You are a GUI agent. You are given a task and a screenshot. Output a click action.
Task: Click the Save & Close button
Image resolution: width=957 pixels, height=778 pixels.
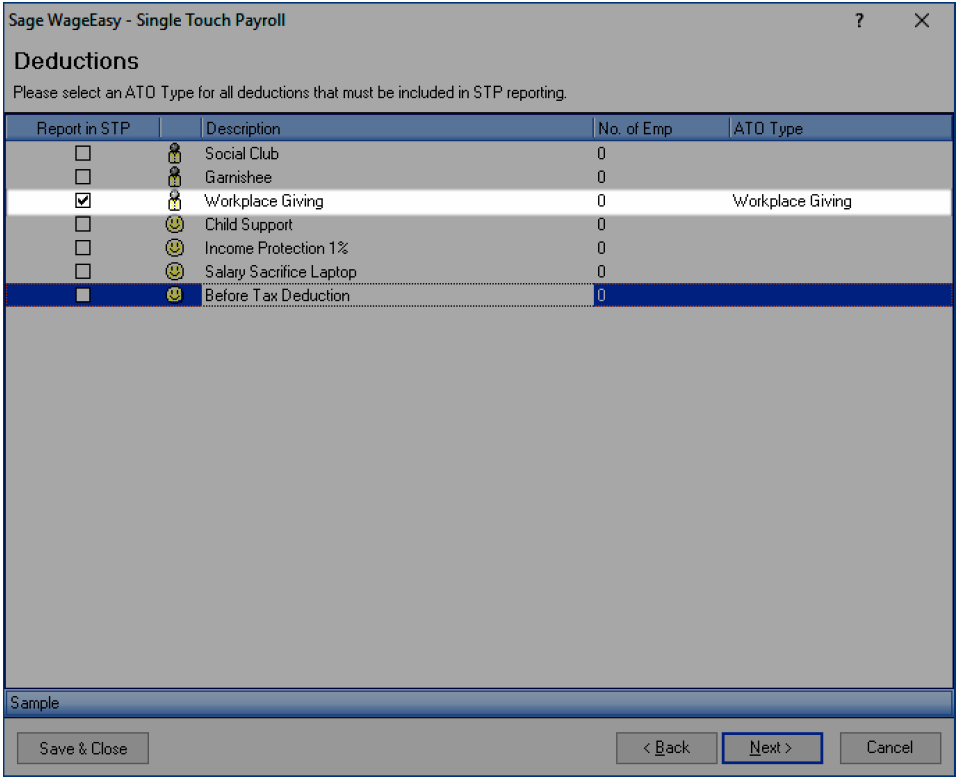tap(83, 748)
